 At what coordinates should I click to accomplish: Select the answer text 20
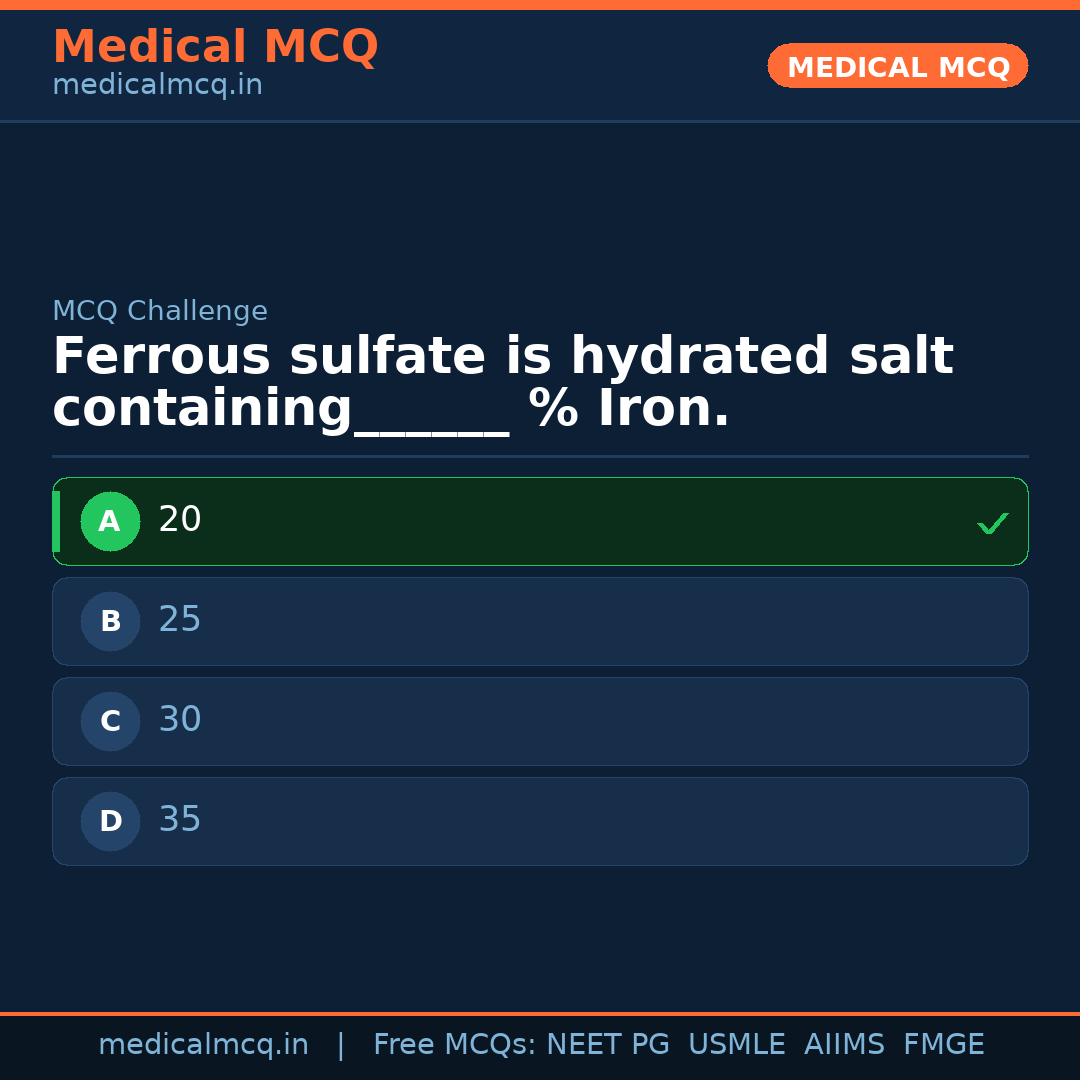point(180,520)
